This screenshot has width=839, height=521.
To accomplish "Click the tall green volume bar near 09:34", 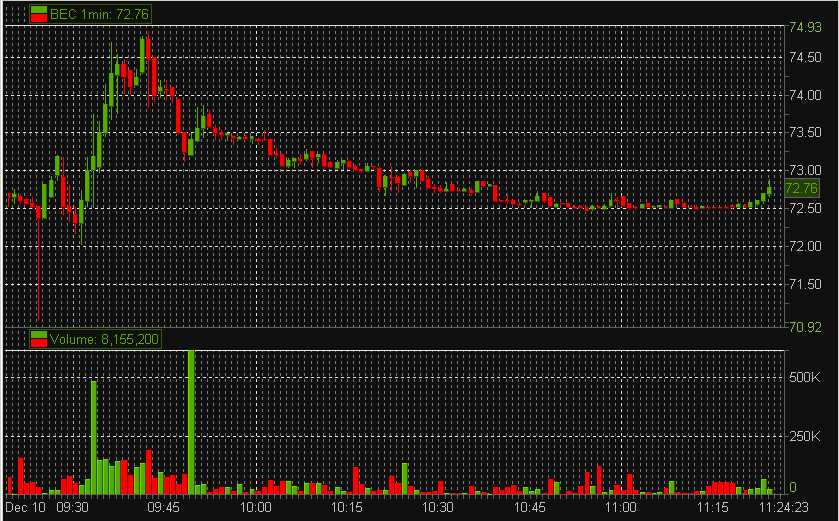I will tap(94, 437).
